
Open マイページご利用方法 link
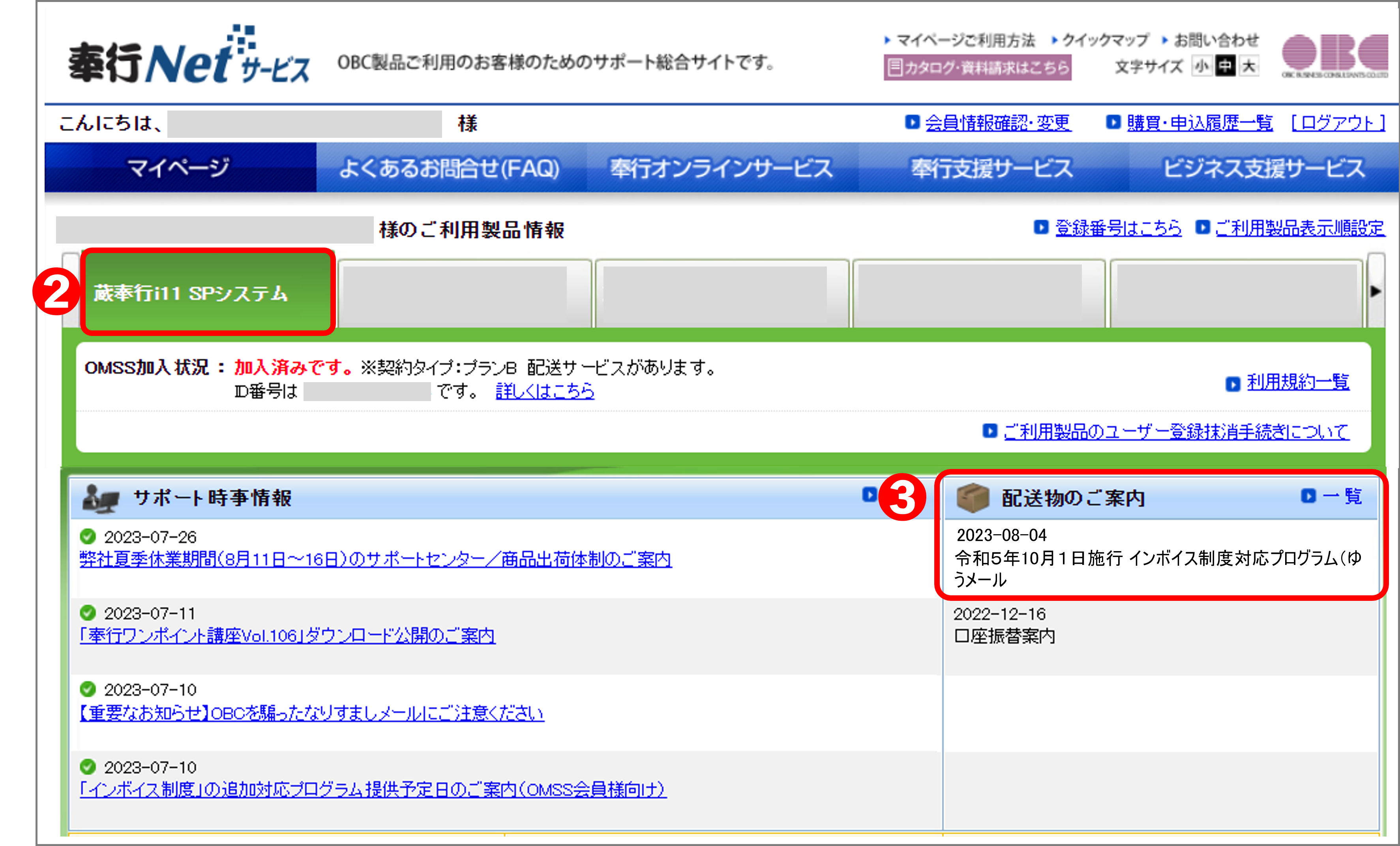[x=965, y=40]
